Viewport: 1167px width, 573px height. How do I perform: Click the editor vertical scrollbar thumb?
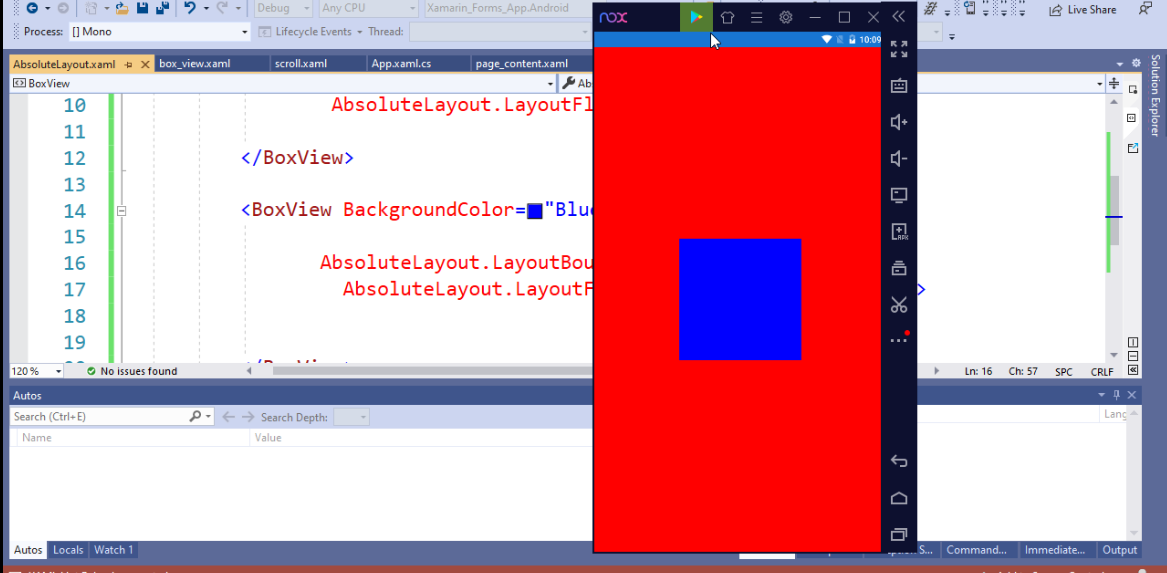pos(1114,211)
